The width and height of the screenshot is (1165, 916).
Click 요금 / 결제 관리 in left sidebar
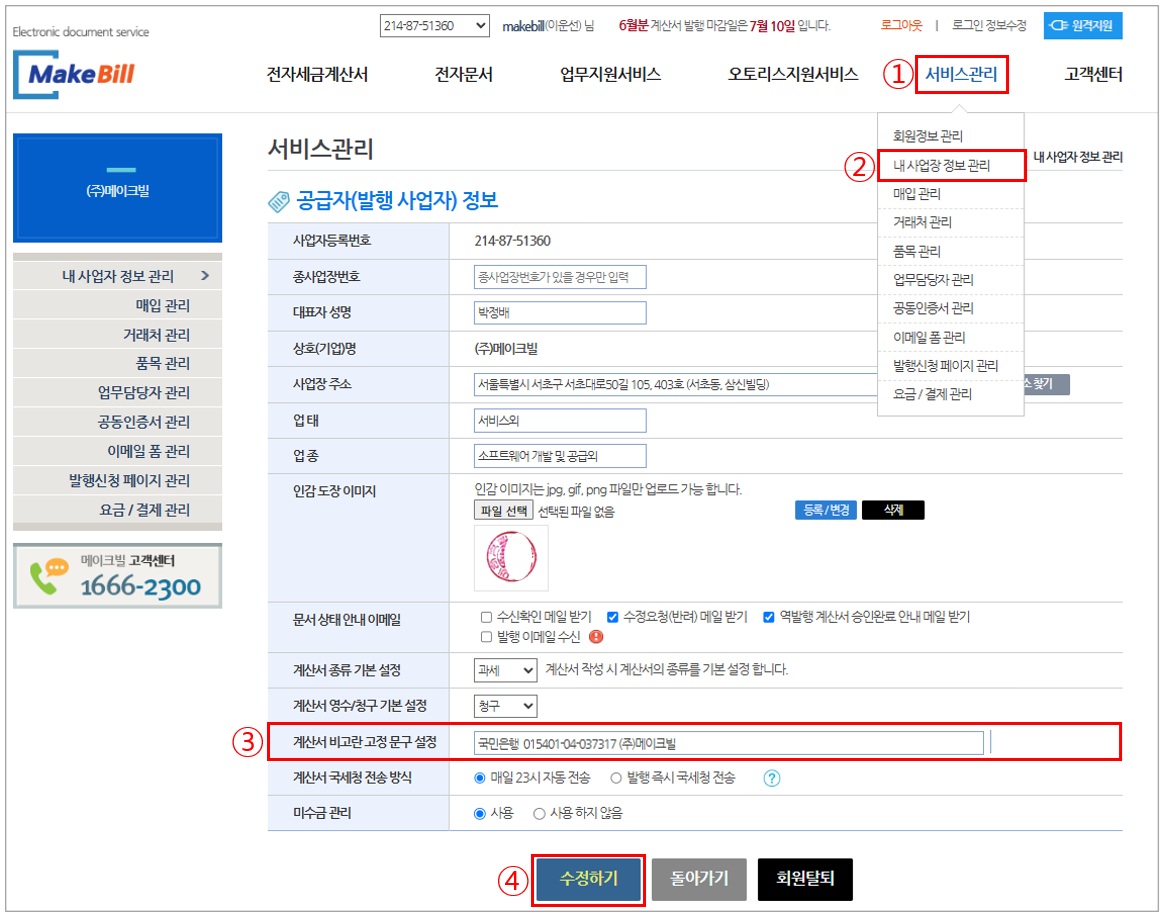click(117, 510)
